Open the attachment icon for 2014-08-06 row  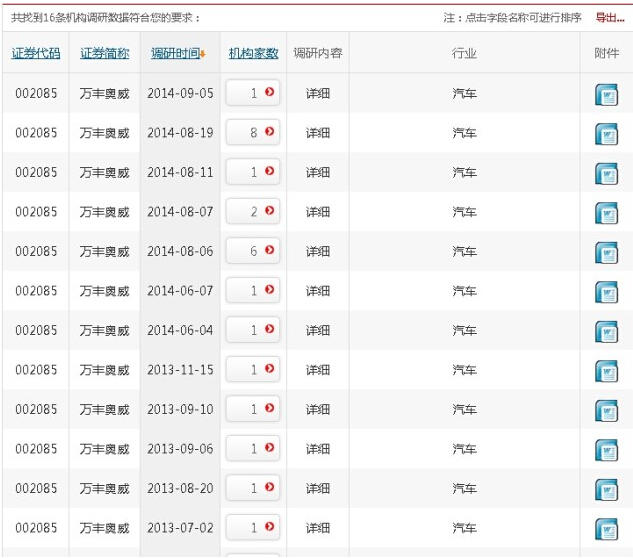[606, 253]
